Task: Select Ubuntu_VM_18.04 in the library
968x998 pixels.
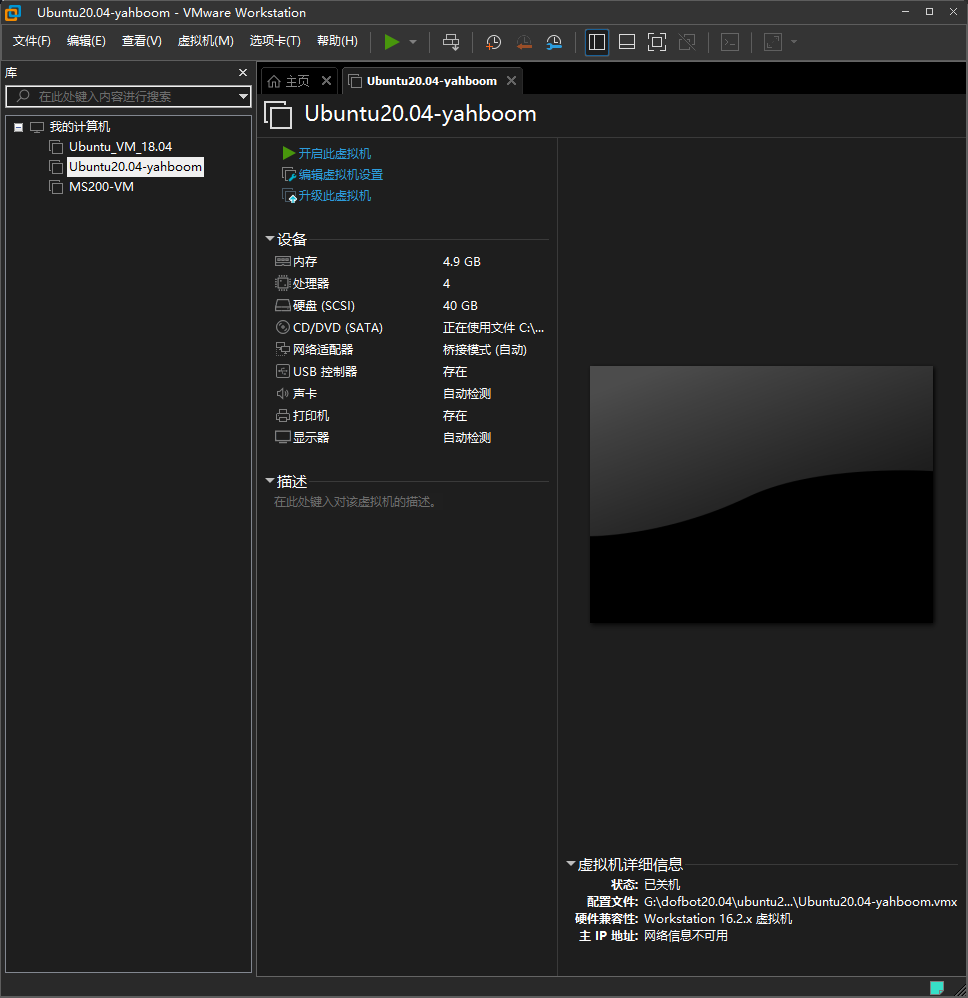Action: pyautogui.click(x=120, y=147)
